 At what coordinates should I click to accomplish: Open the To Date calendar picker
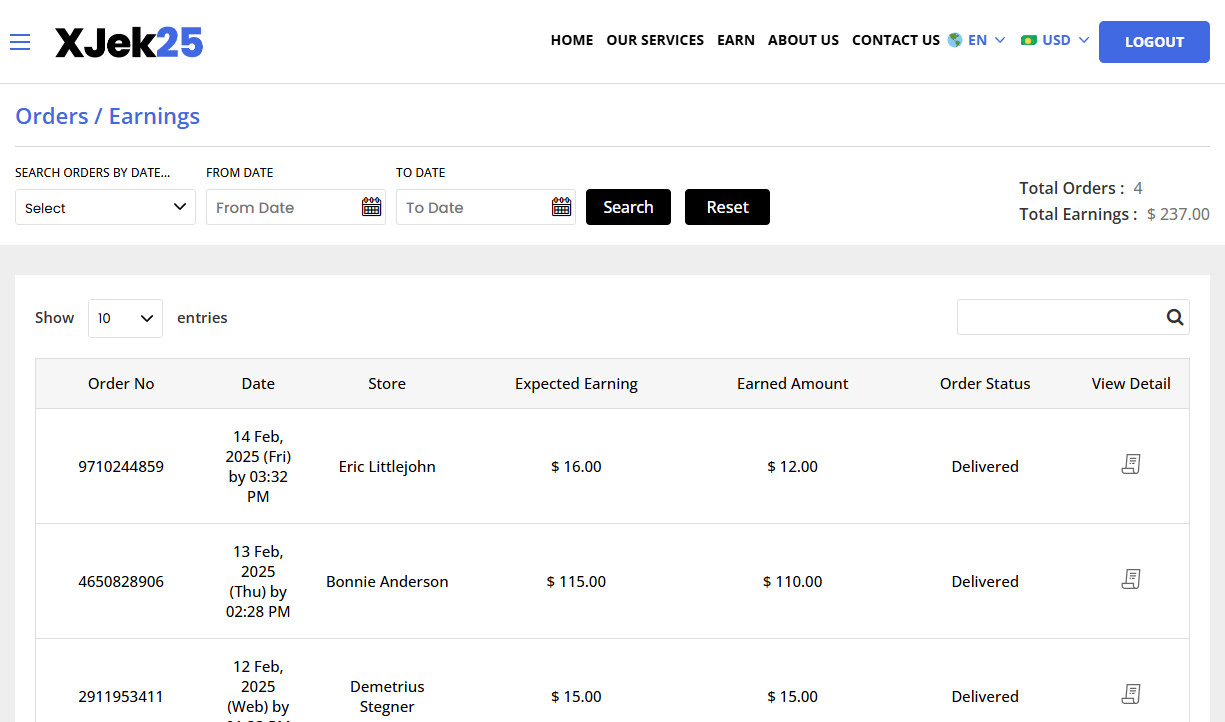[x=561, y=206]
